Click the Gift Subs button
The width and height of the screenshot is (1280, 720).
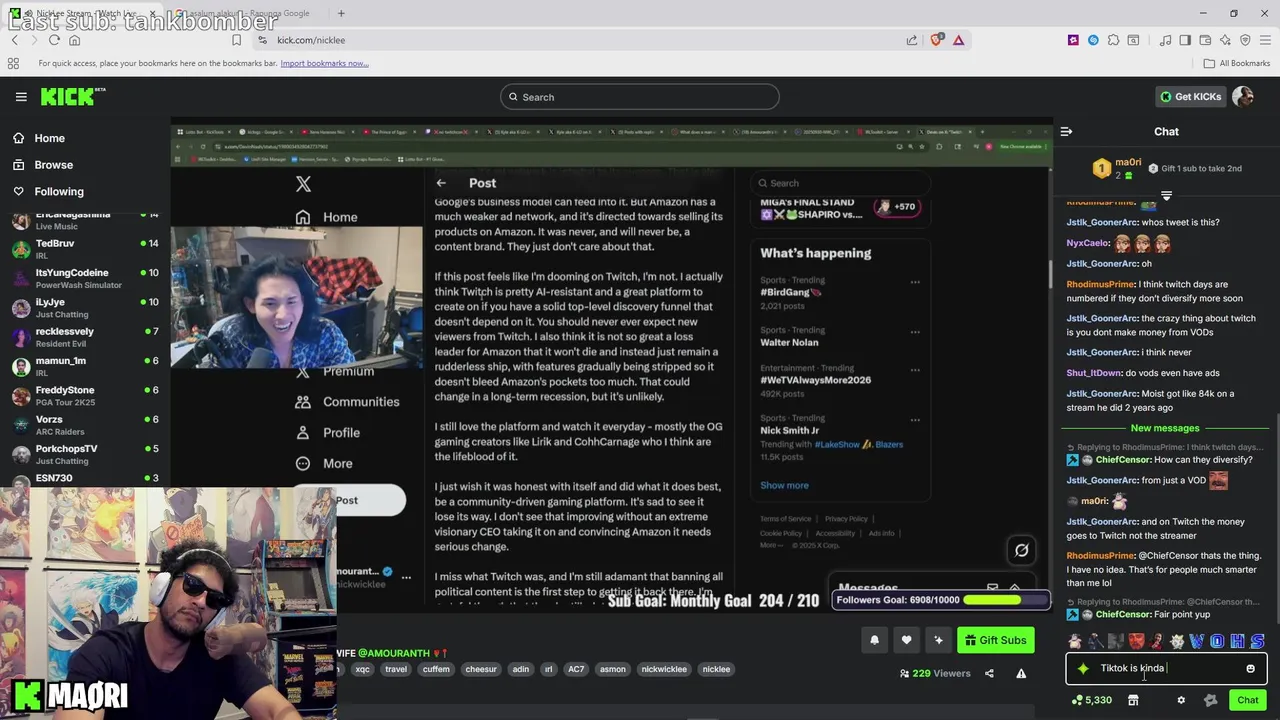point(995,640)
